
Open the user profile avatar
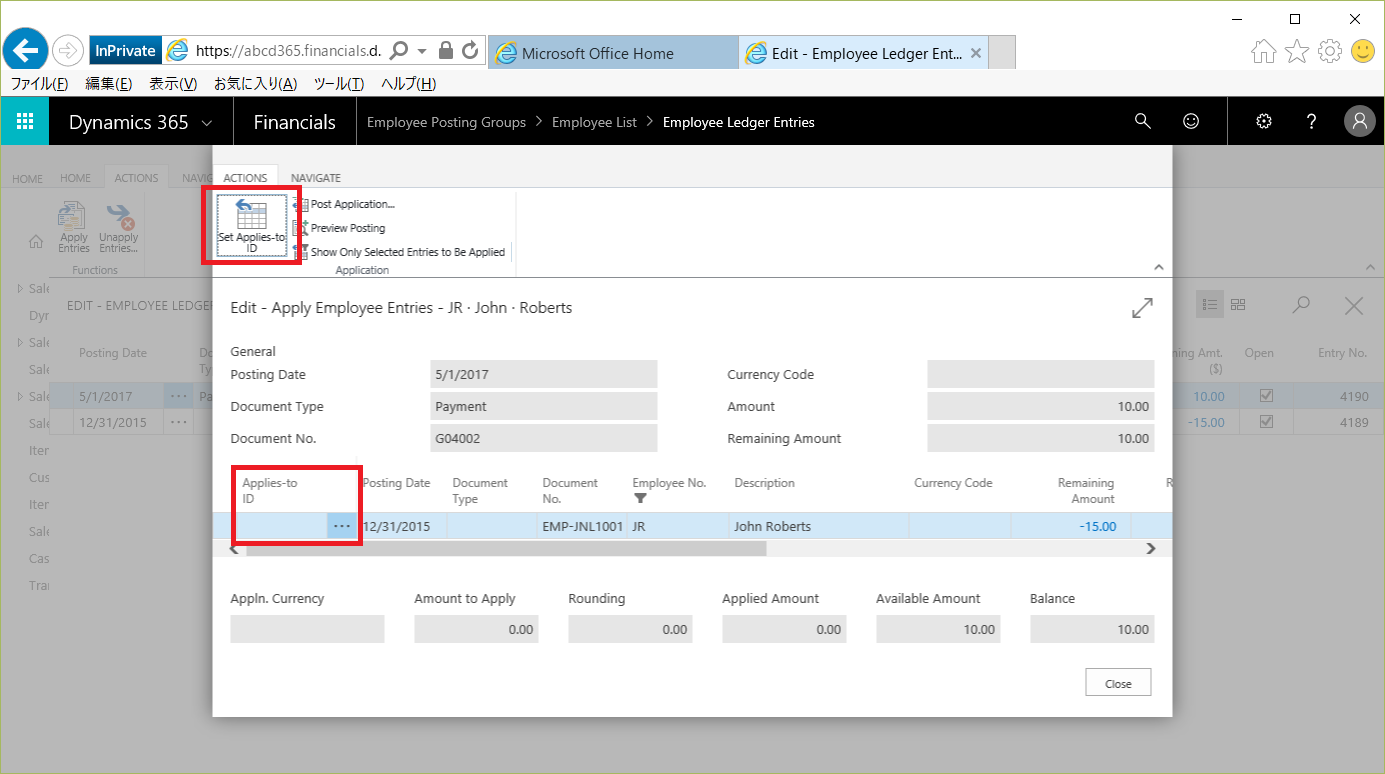(x=1360, y=122)
